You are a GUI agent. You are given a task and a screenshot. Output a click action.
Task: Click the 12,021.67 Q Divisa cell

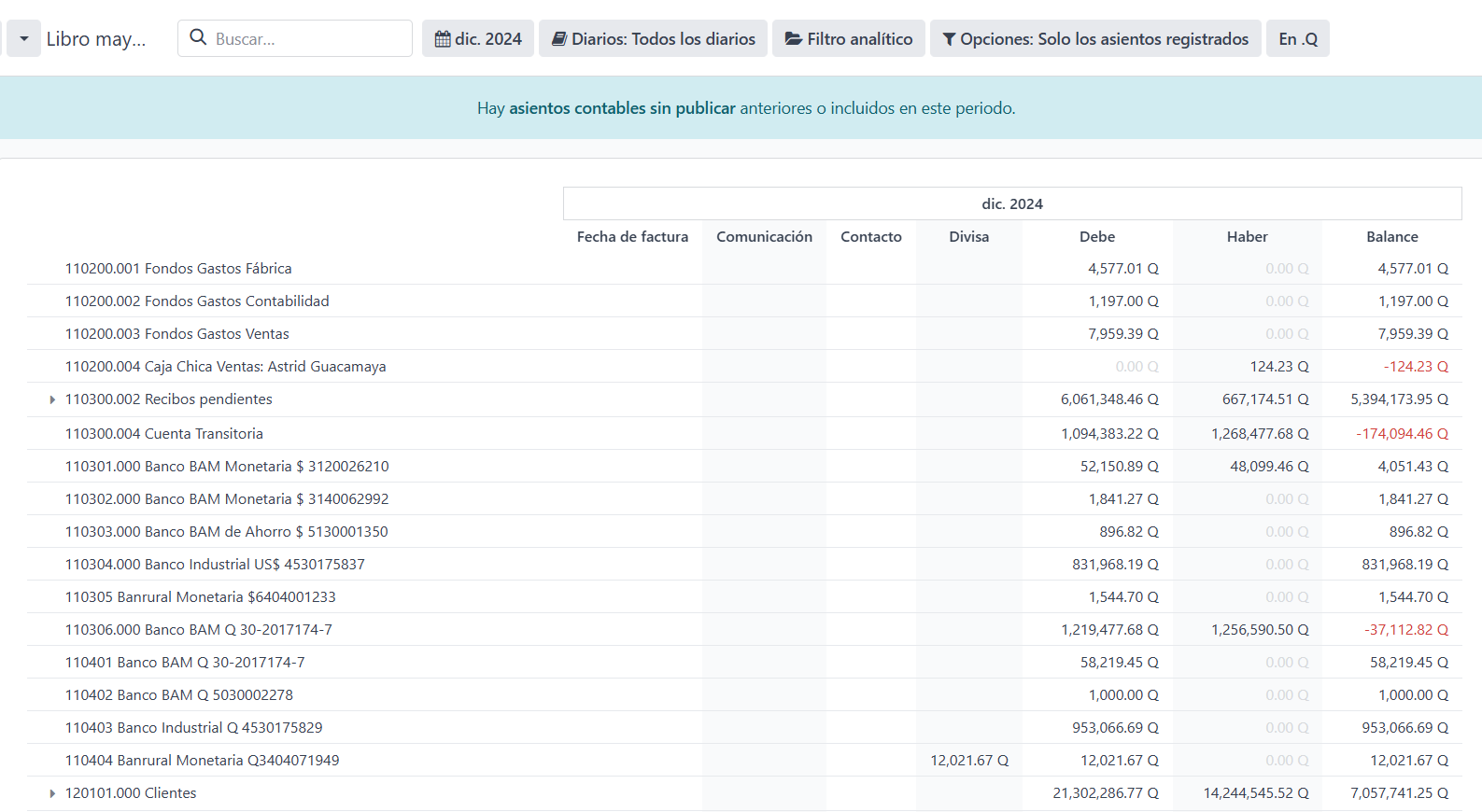(969, 761)
